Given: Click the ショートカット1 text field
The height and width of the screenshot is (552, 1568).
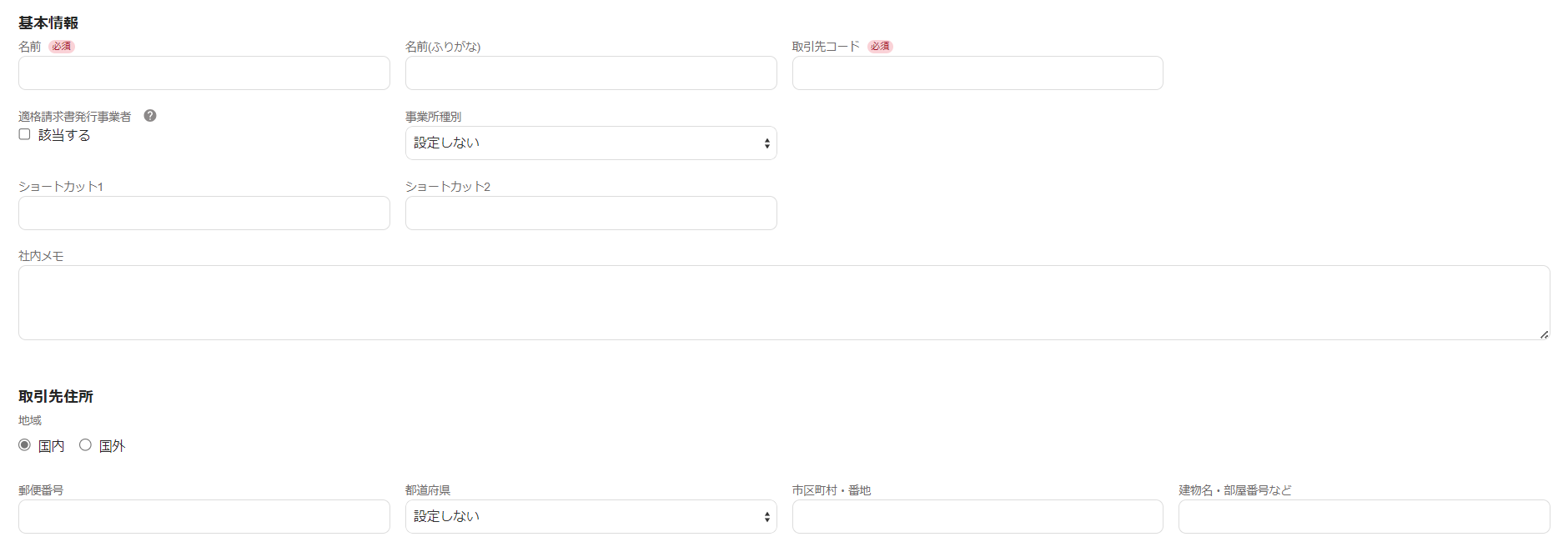Looking at the screenshot, I should 204,213.
